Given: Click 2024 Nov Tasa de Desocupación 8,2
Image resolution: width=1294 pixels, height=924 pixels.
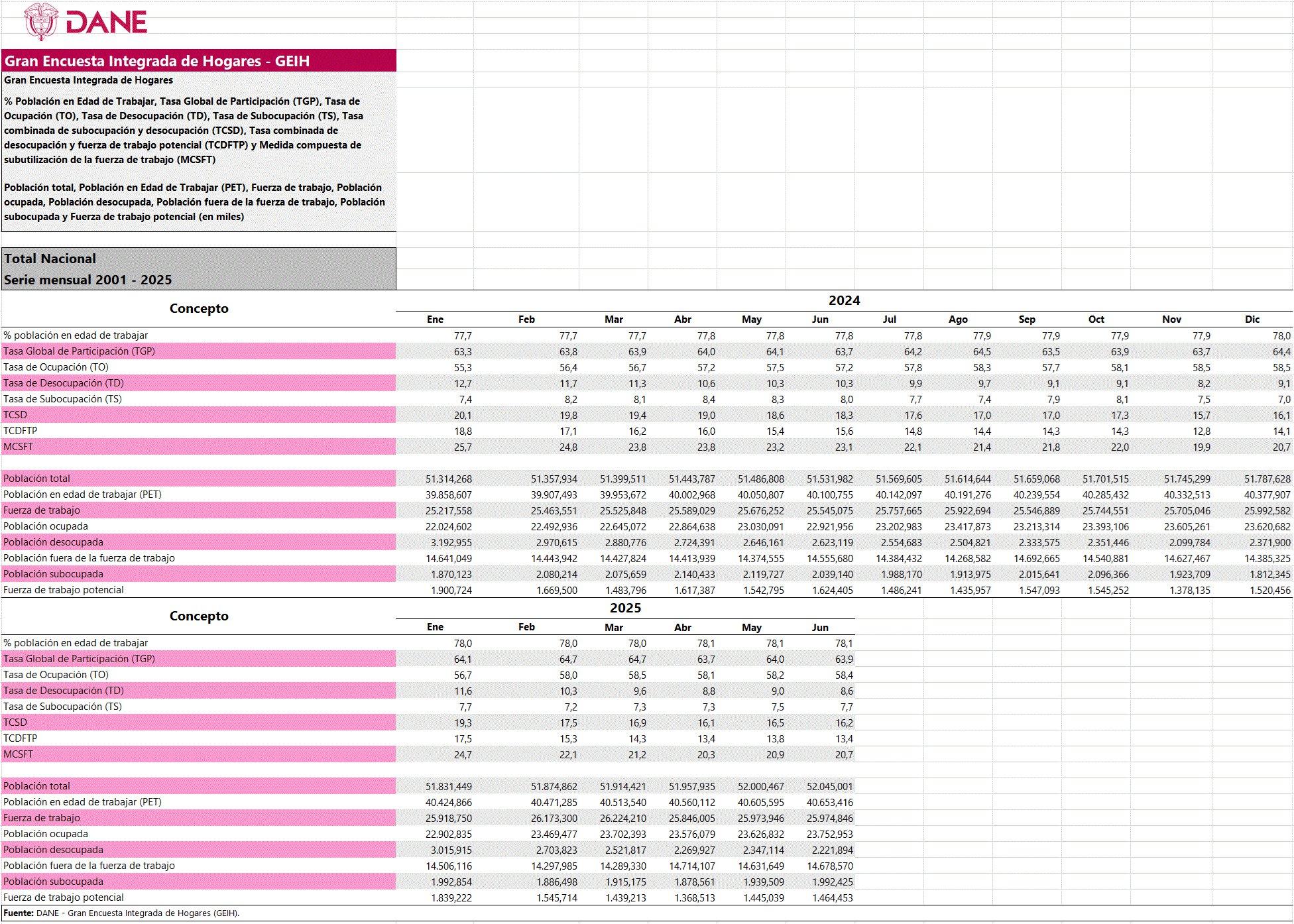Looking at the screenshot, I should (1203, 384).
